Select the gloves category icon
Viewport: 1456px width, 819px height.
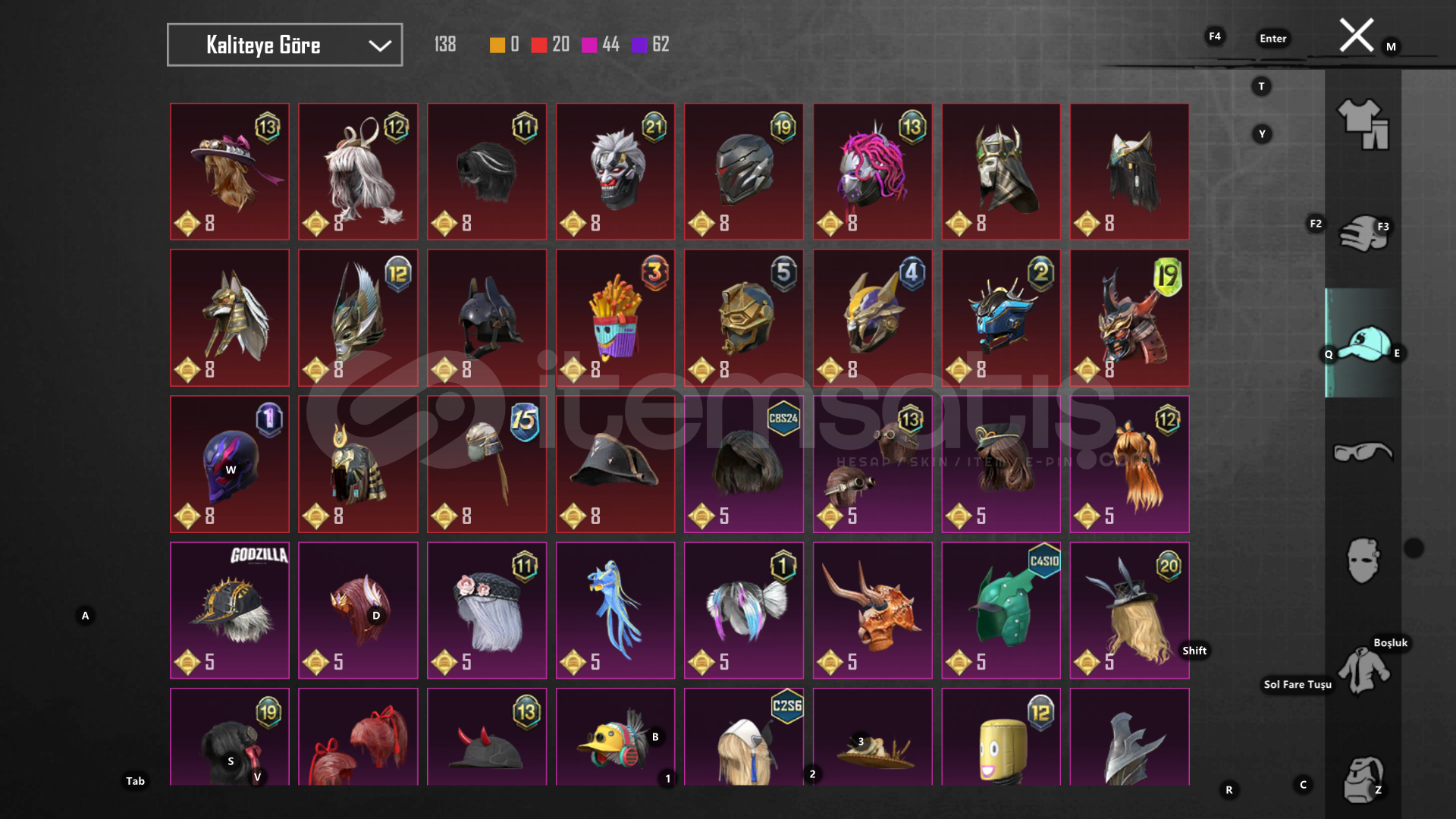coord(1363,234)
